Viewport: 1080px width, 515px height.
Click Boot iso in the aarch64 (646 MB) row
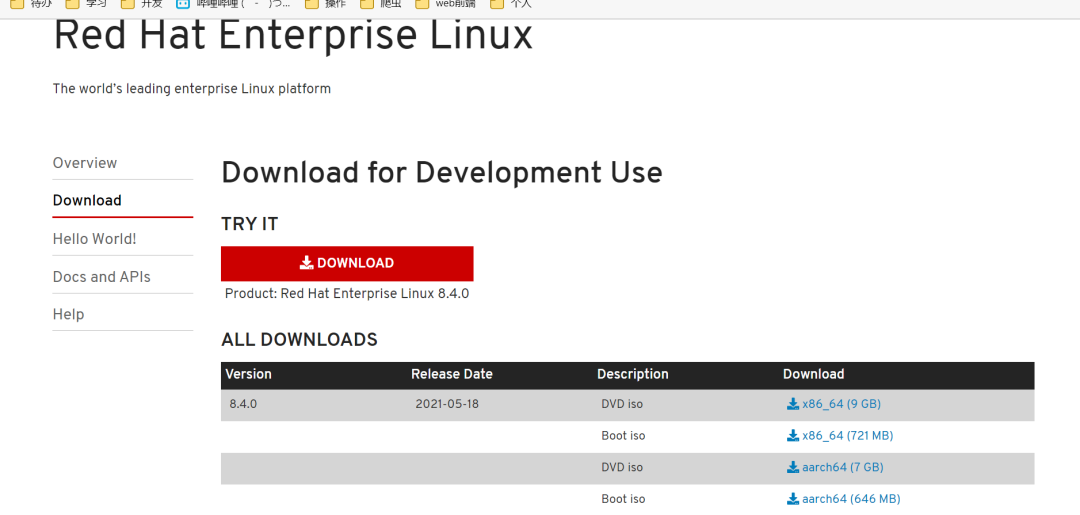point(623,499)
